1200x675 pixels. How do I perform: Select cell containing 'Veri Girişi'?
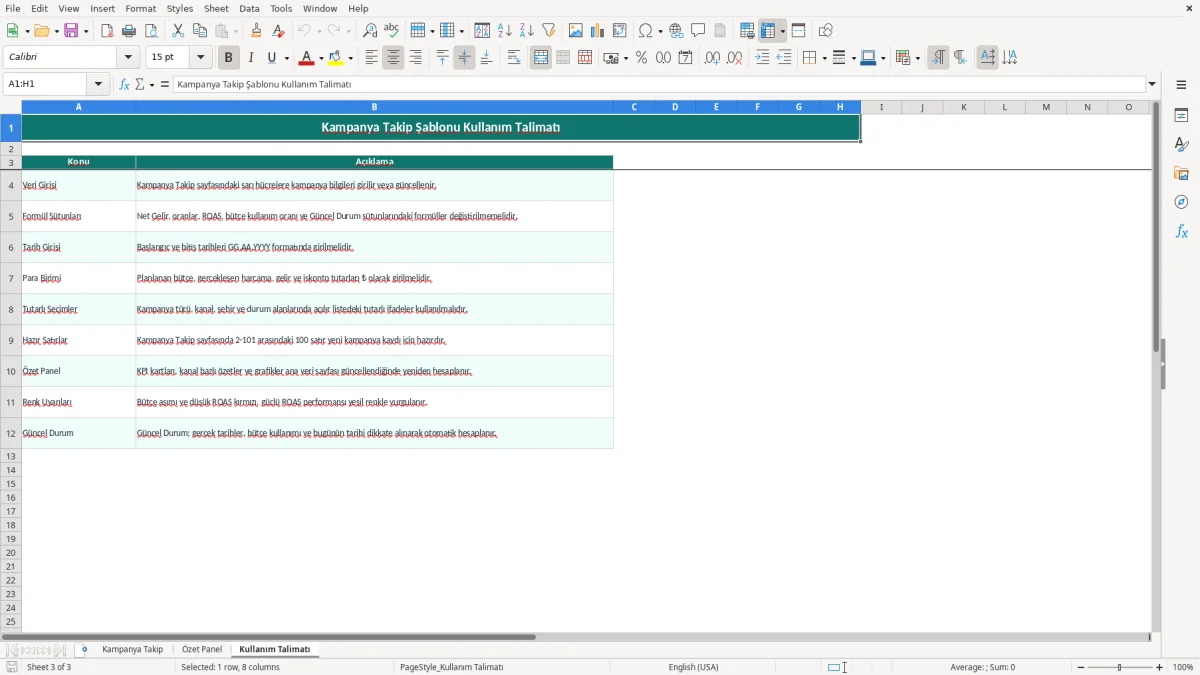click(79, 185)
